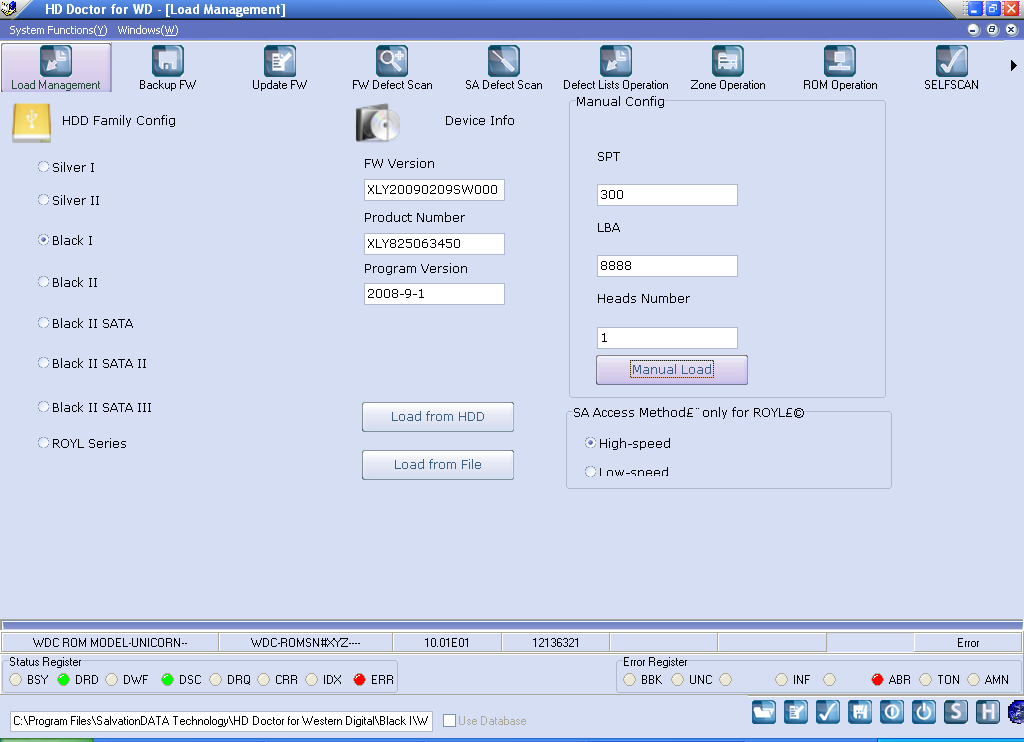Click the Load from HDD button
Image resolution: width=1024 pixels, height=742 pixels.
coord(438,417)
